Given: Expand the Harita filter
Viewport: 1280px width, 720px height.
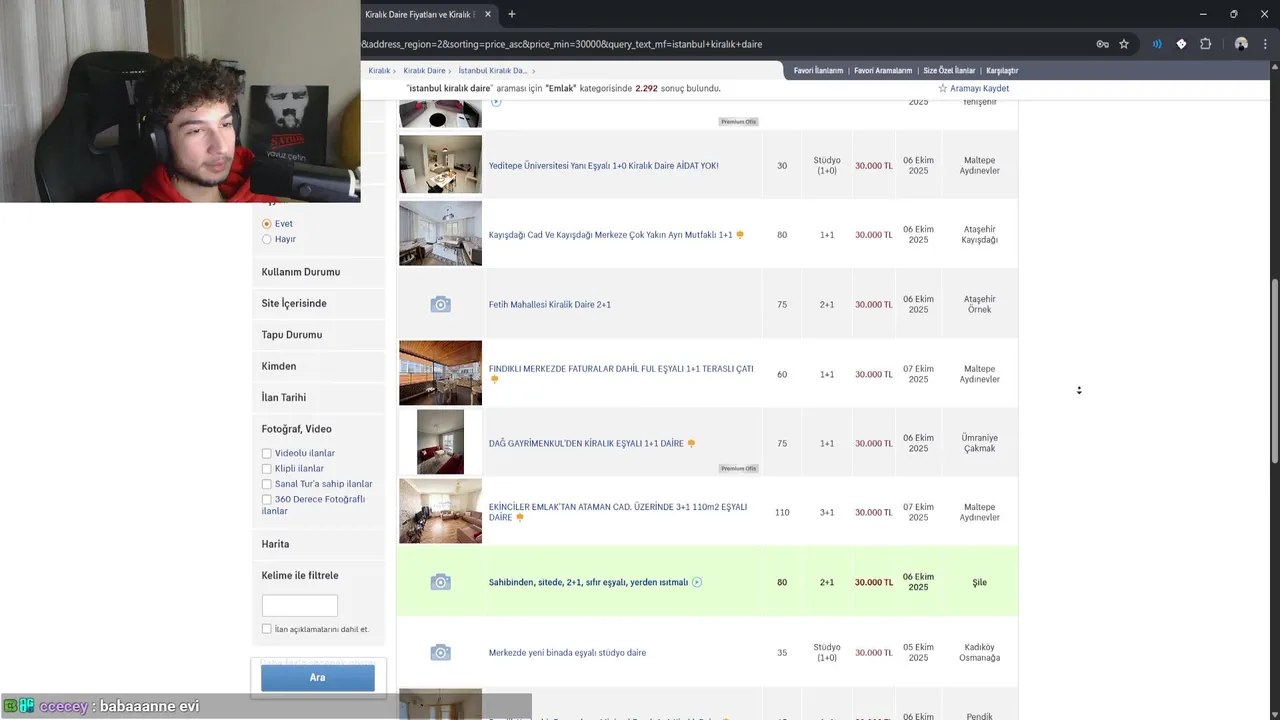Looking at the screenshot, I should 318,544.
